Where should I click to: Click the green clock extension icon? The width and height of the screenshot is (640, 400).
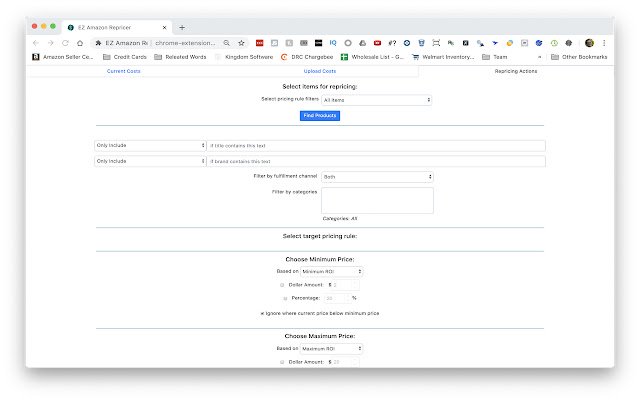(x=554, y=43)
